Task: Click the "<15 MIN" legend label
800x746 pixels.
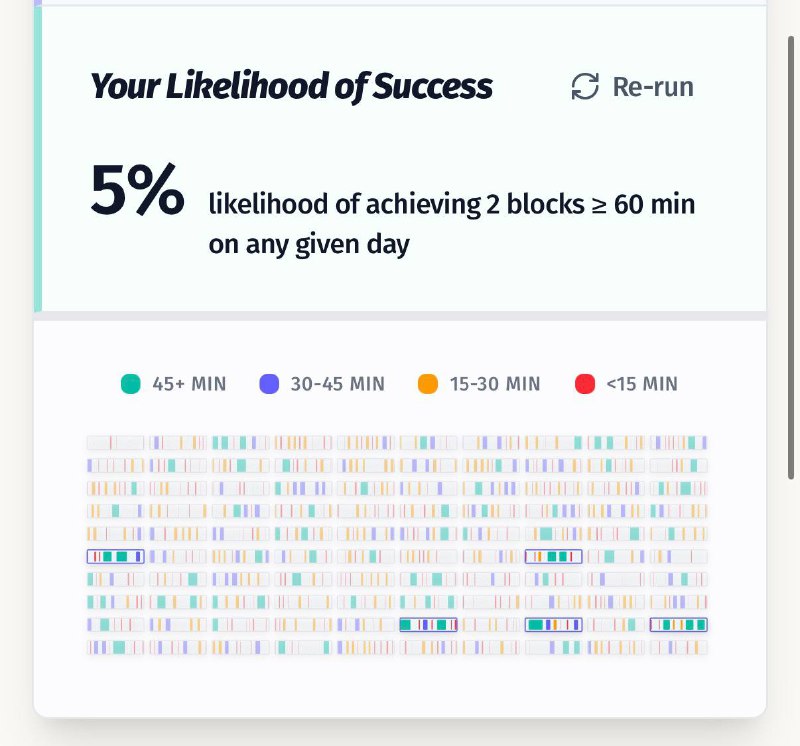Action: [x=641, y=383]
